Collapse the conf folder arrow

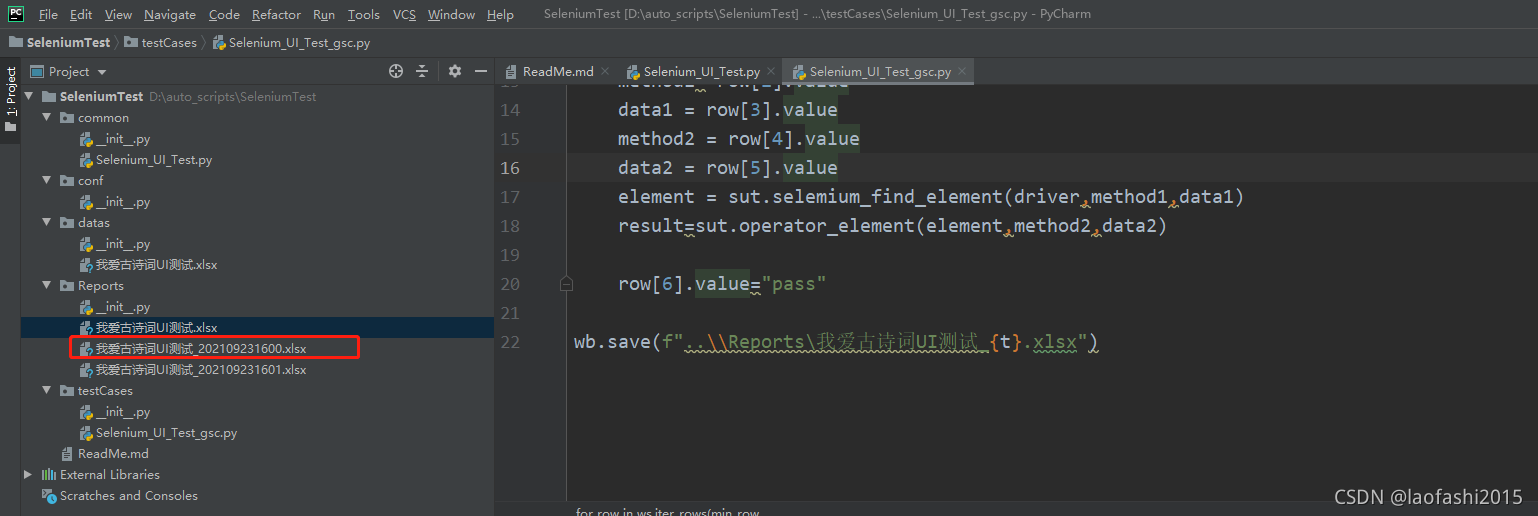click(x=47, y=181)
